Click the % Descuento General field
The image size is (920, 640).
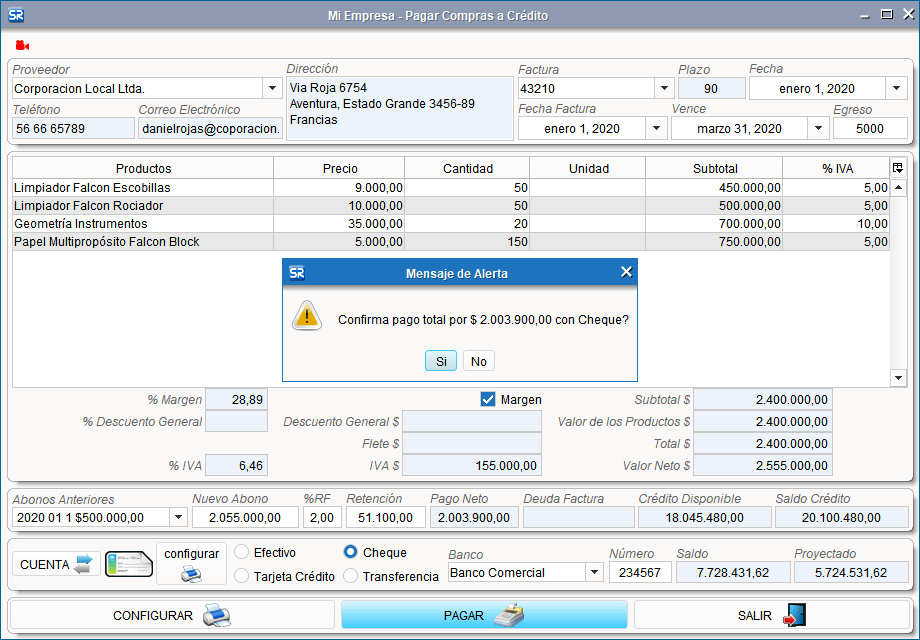click(236, 422)
